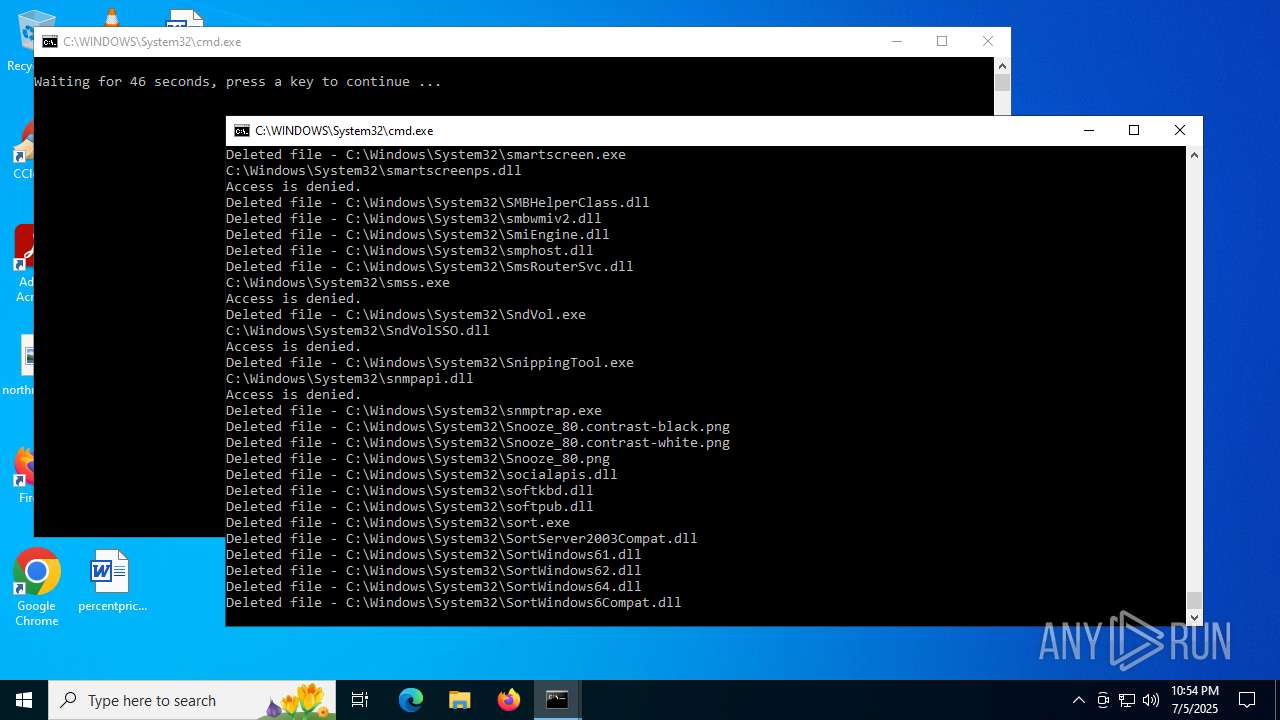The width and height of the screenshot is (1280, 720).
Task: Click the smbwmiv2.dll deleted line
Action: tap(414, 219)
